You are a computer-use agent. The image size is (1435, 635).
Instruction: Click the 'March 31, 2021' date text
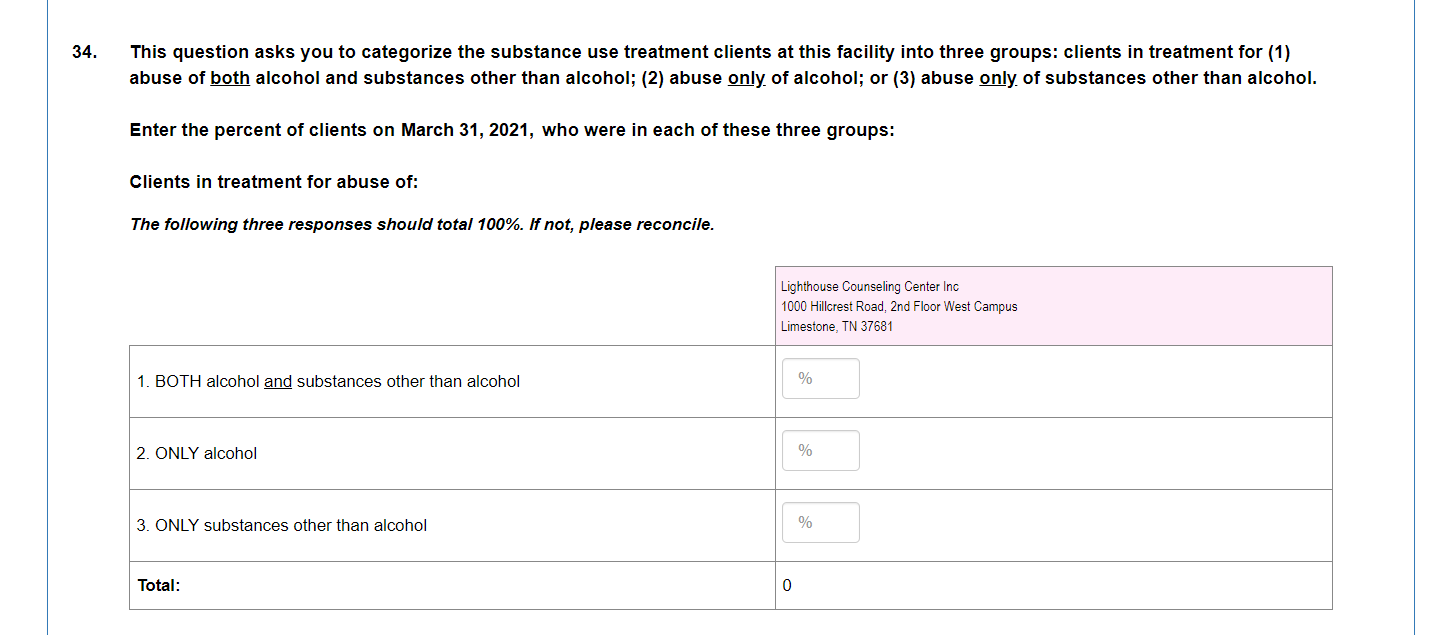(466, 131)
